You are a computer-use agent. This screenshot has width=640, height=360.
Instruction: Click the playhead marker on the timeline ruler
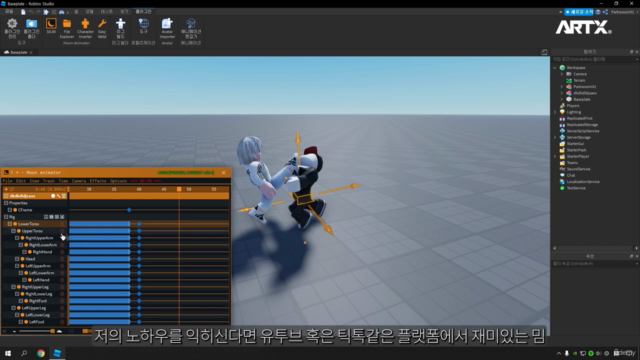point(179,189)
